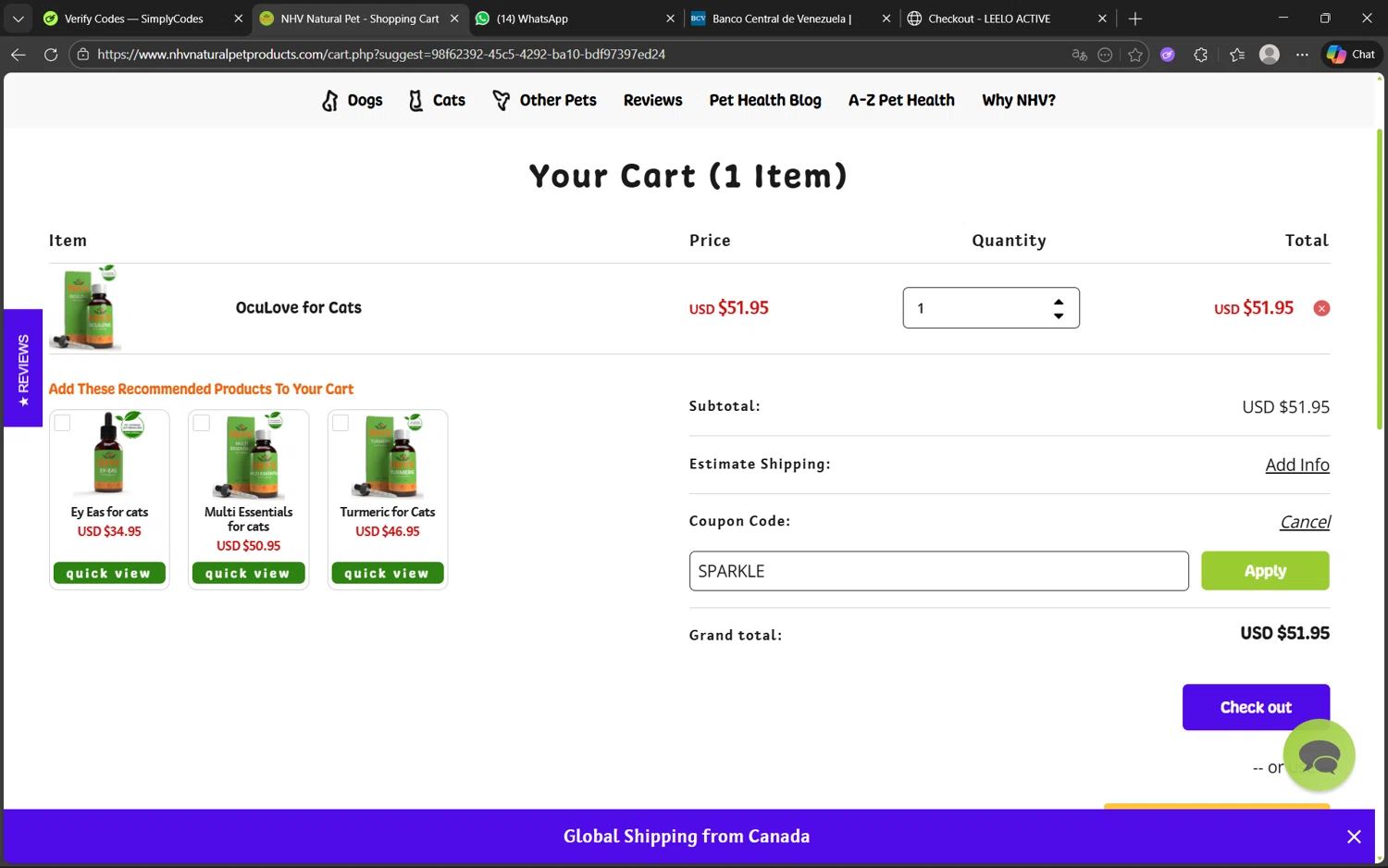Open the Extensions puzzle icon
1388x868 pixels.
click(1201, 55)
